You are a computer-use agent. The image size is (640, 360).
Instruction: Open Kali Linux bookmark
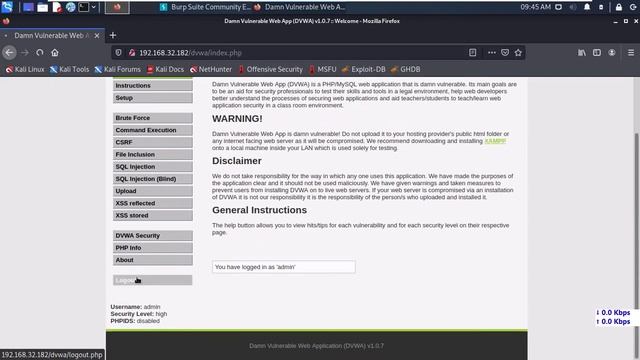(25, 69)
